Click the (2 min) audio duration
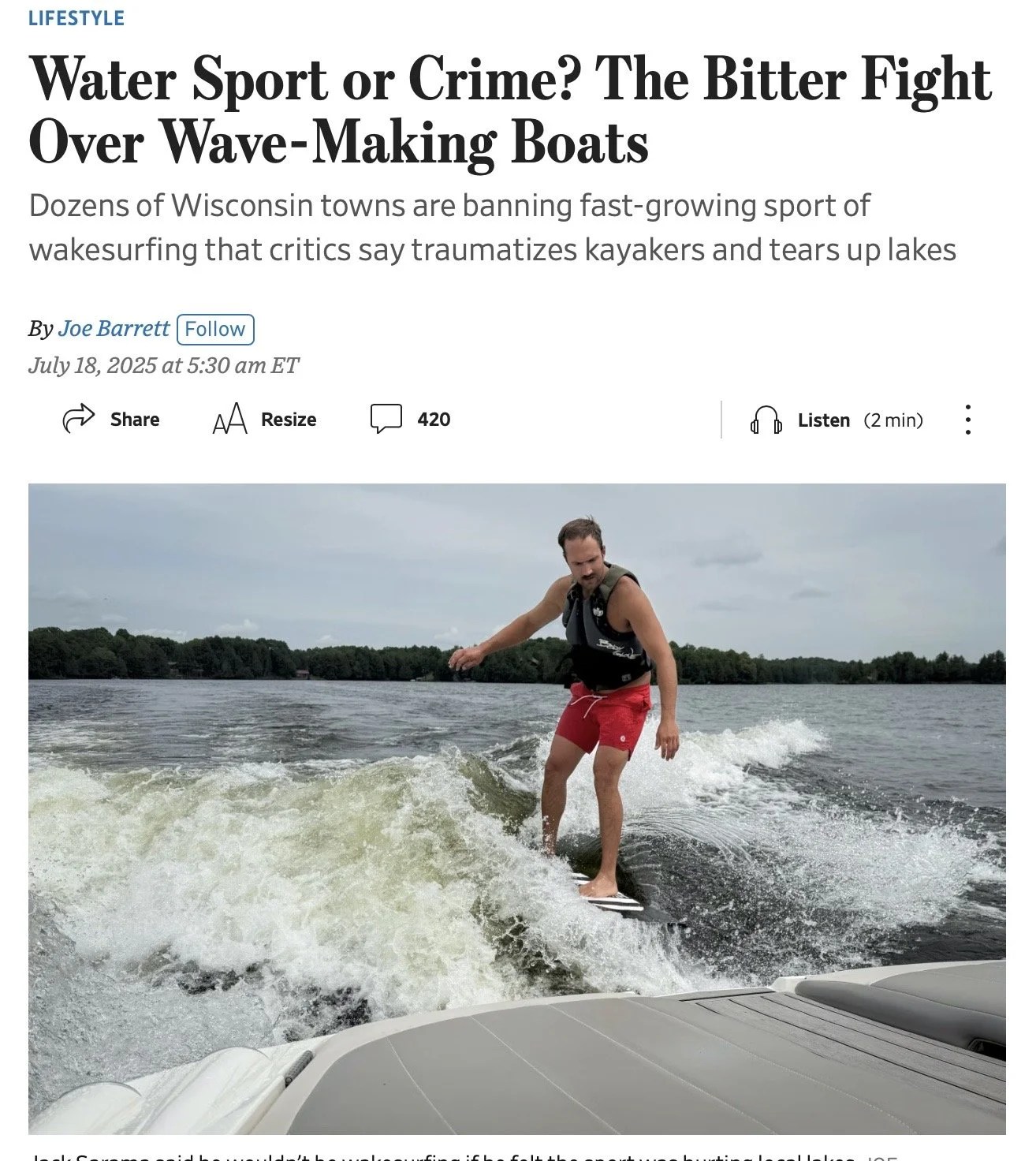 click(893, 420)
